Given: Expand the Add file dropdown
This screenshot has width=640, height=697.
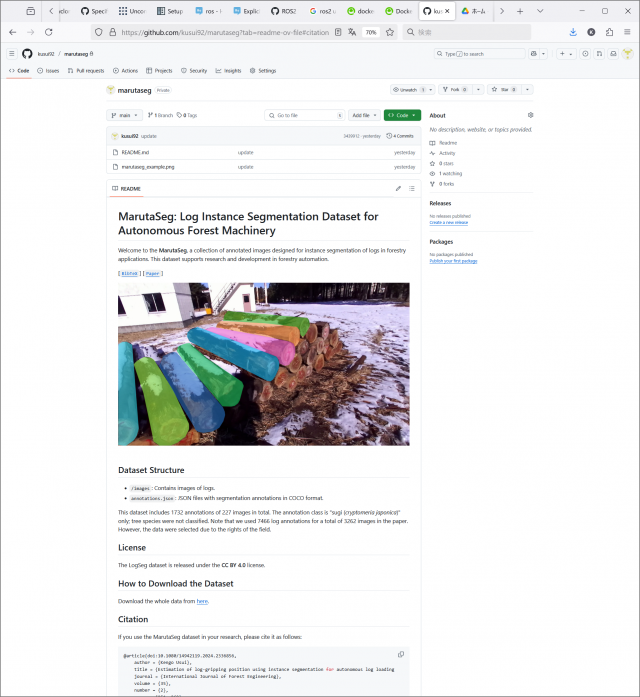Looking at the screenshot, I should pyautogui.click(x=363, y=115).
